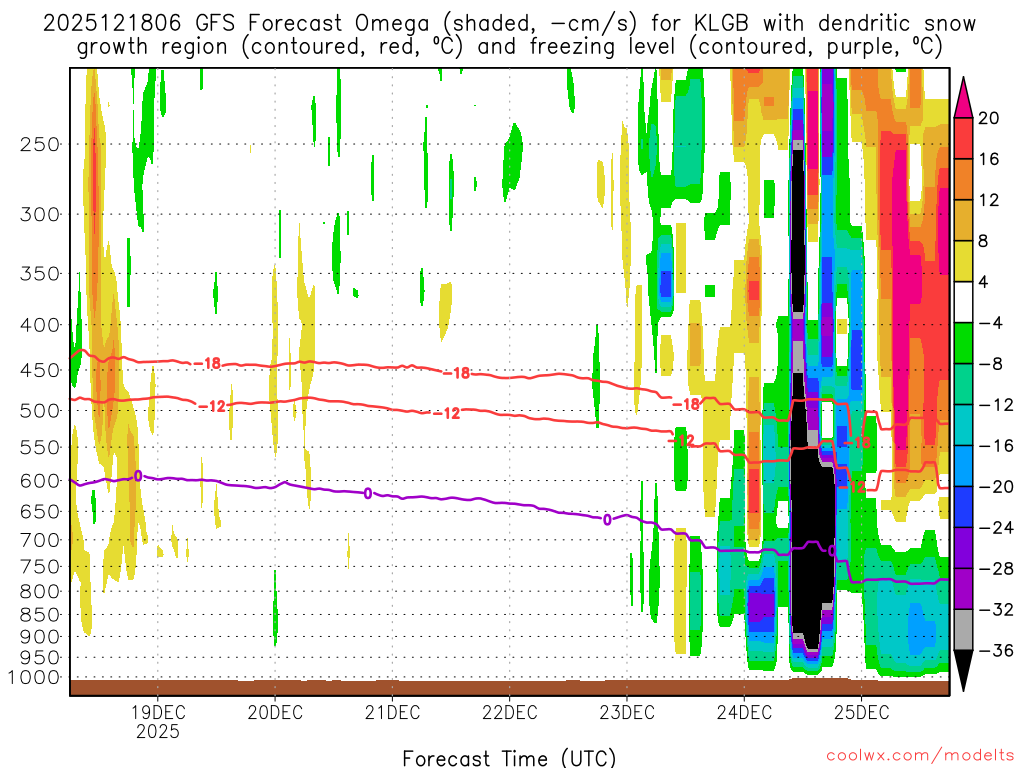The height and width of the screenshot is (768, 1024).
Task: Click the green -4 to -8 color bar segment
Action: click(x=963, y=344)
